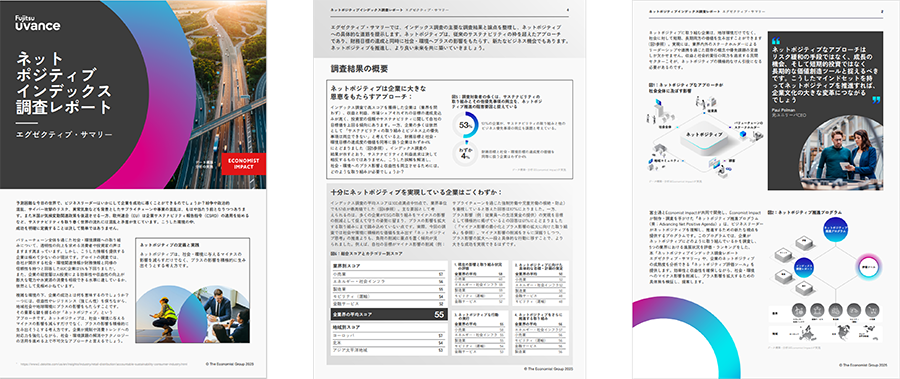Click the 調査結果の概要 section heading

coord(359,68)
